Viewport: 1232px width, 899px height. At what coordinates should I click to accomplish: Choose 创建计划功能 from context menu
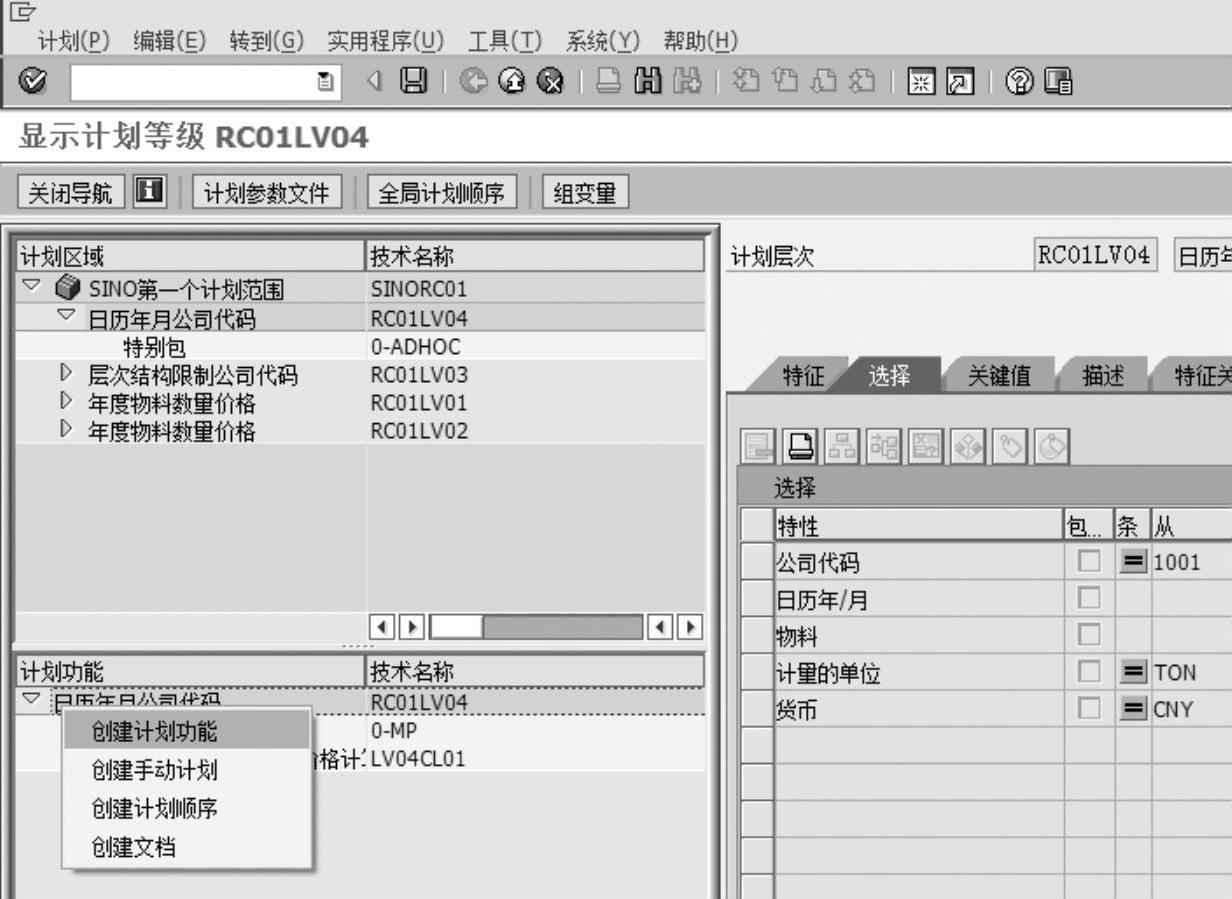187,731
